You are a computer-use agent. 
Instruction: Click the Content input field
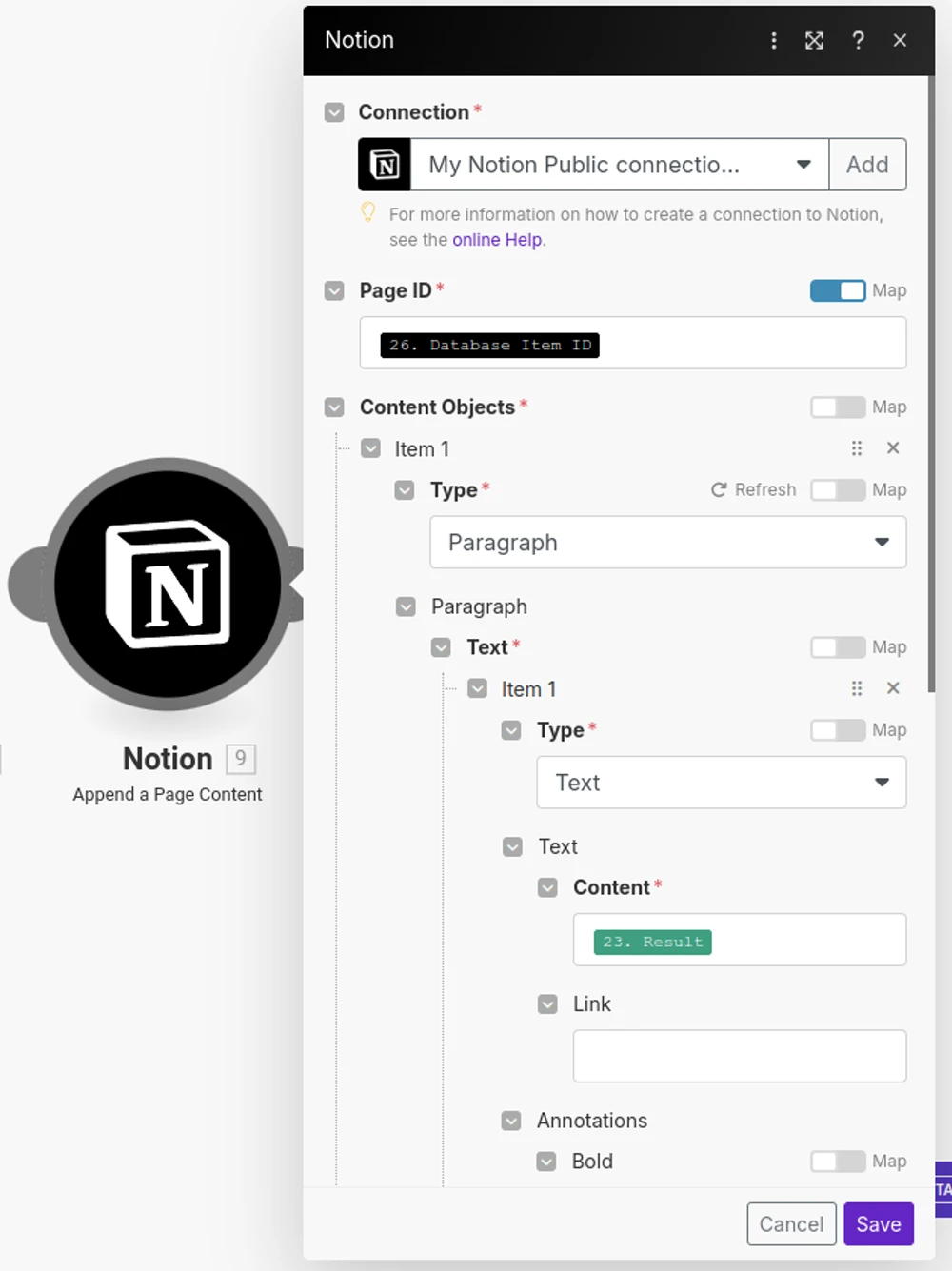tap(740, 940)
